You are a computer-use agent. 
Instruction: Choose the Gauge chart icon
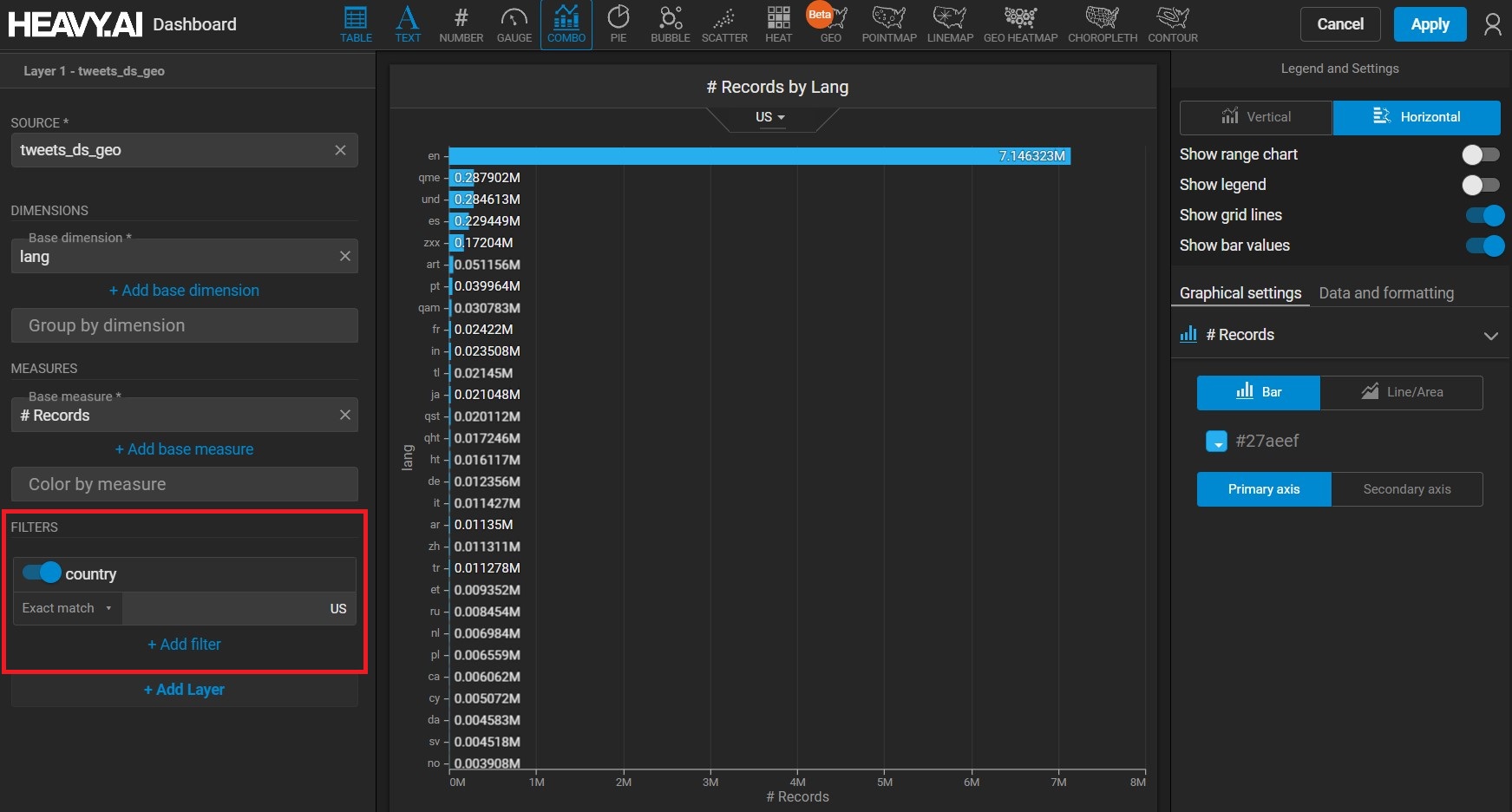pos(514,24)
